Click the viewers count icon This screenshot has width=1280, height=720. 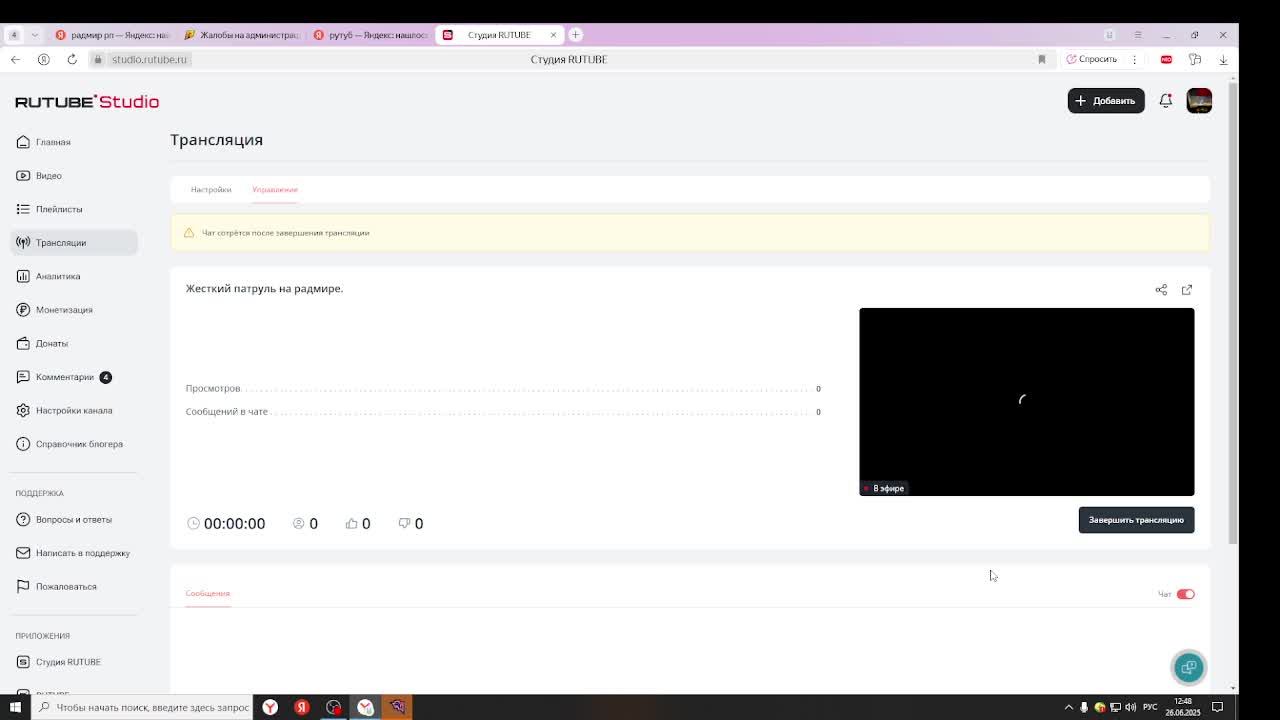click(x=298, y=523)
